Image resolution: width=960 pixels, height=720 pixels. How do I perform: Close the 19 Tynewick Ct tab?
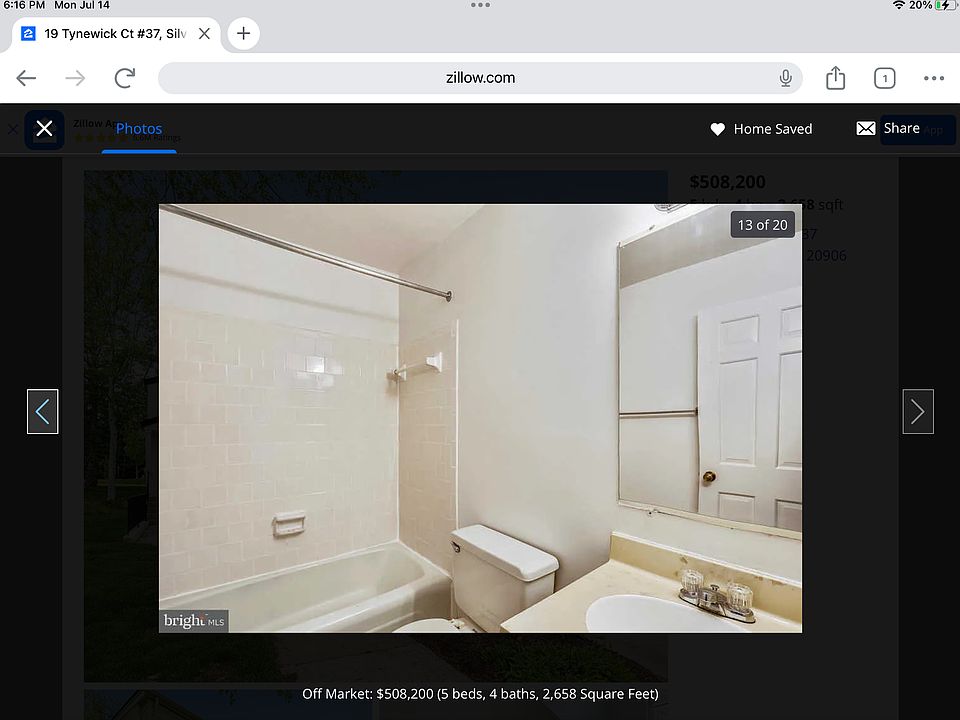204,34
